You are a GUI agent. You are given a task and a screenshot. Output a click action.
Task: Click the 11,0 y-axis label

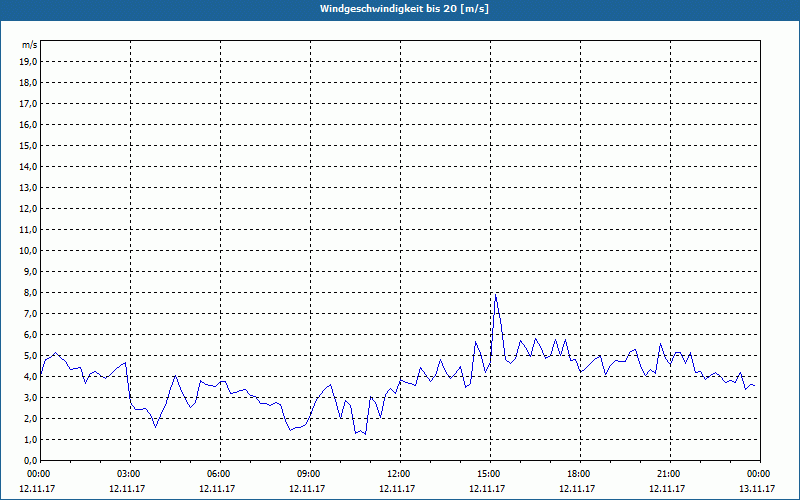click(x=28, y=230)
